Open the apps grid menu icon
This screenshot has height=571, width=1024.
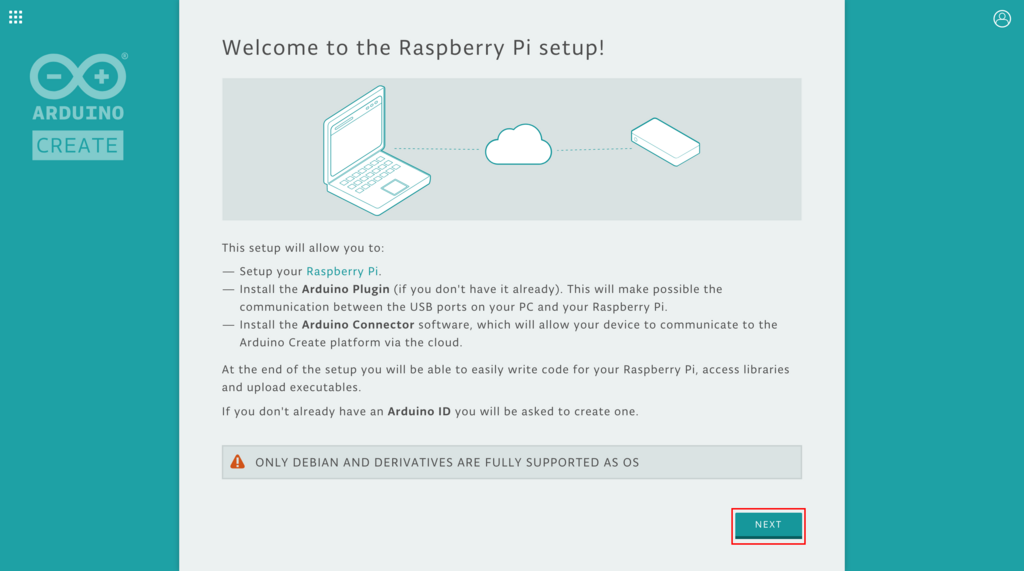(15, 17)
